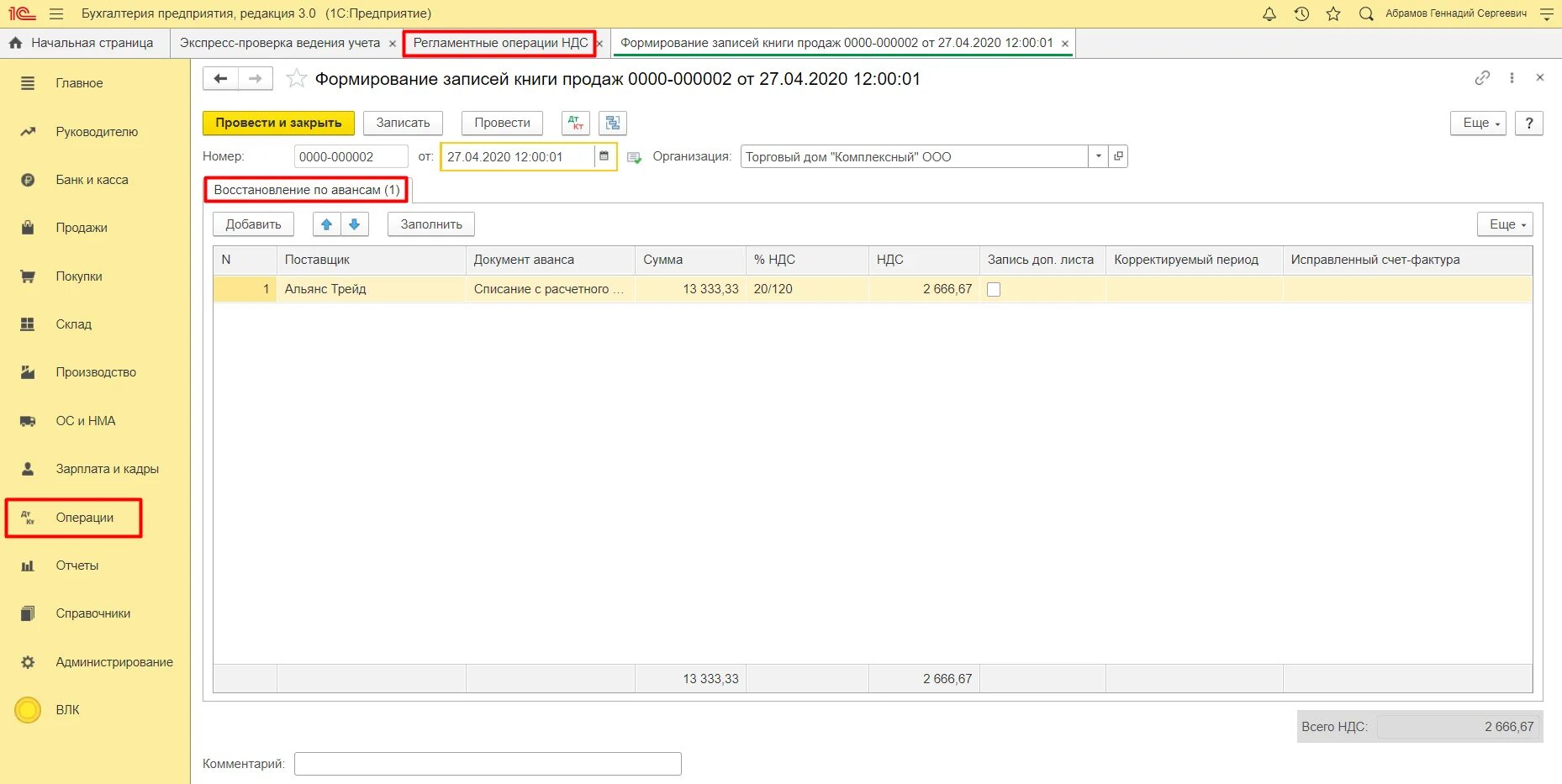Click the Организация field
This screenshot has width=1562, height=784.
(915, 156)
